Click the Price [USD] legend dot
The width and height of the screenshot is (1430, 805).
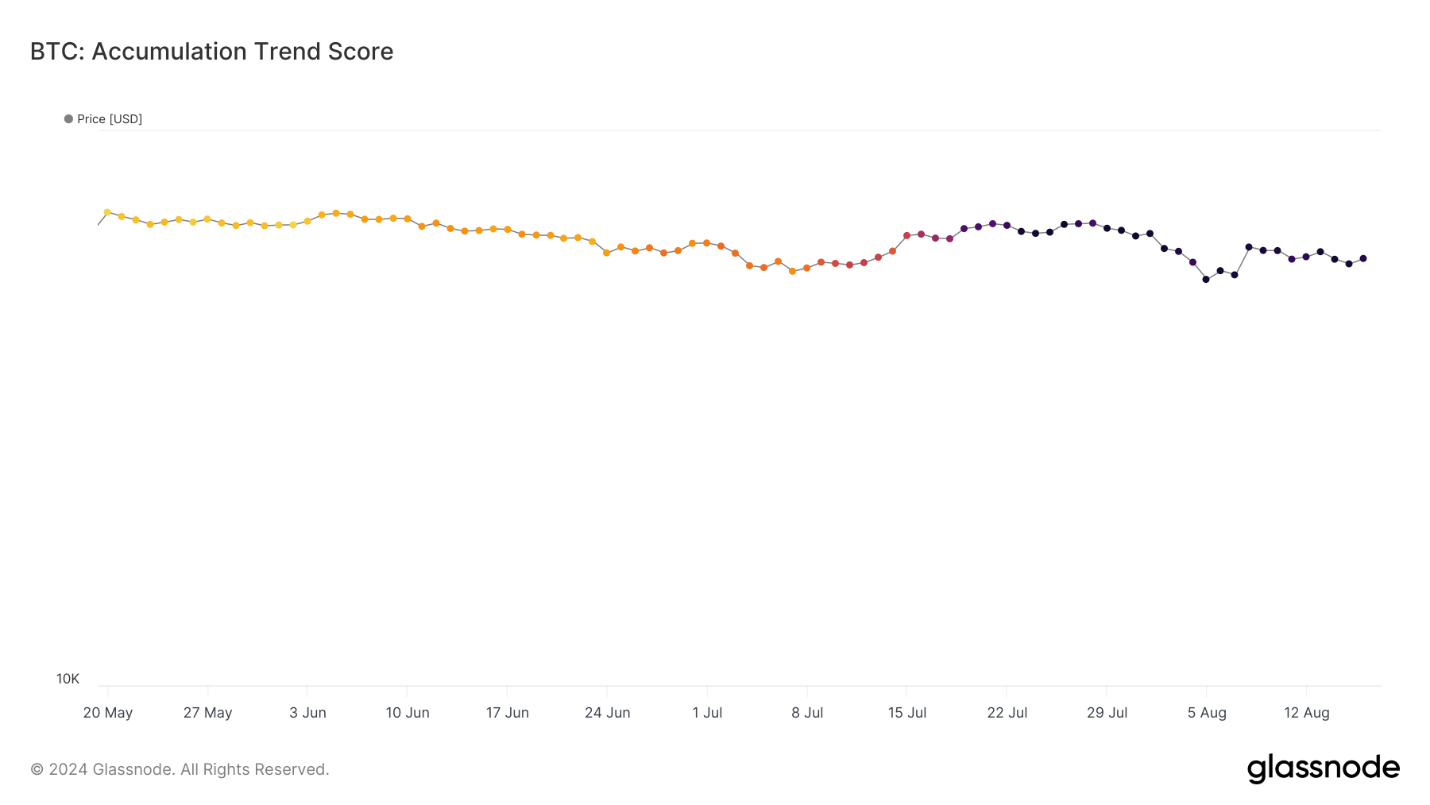[69, 119]
